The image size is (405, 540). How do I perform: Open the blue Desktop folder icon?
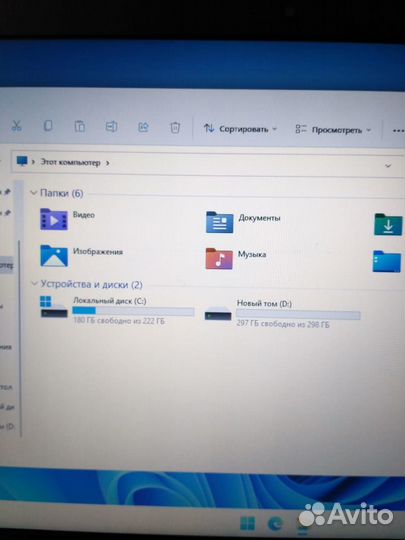[387, 261]
